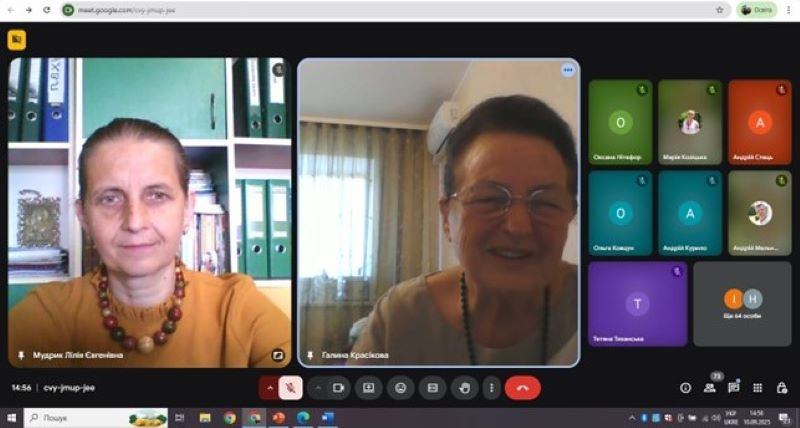Open options on Галина Красікова's video tile
Screen dimensions: 800x428
[x=568, y=70]
